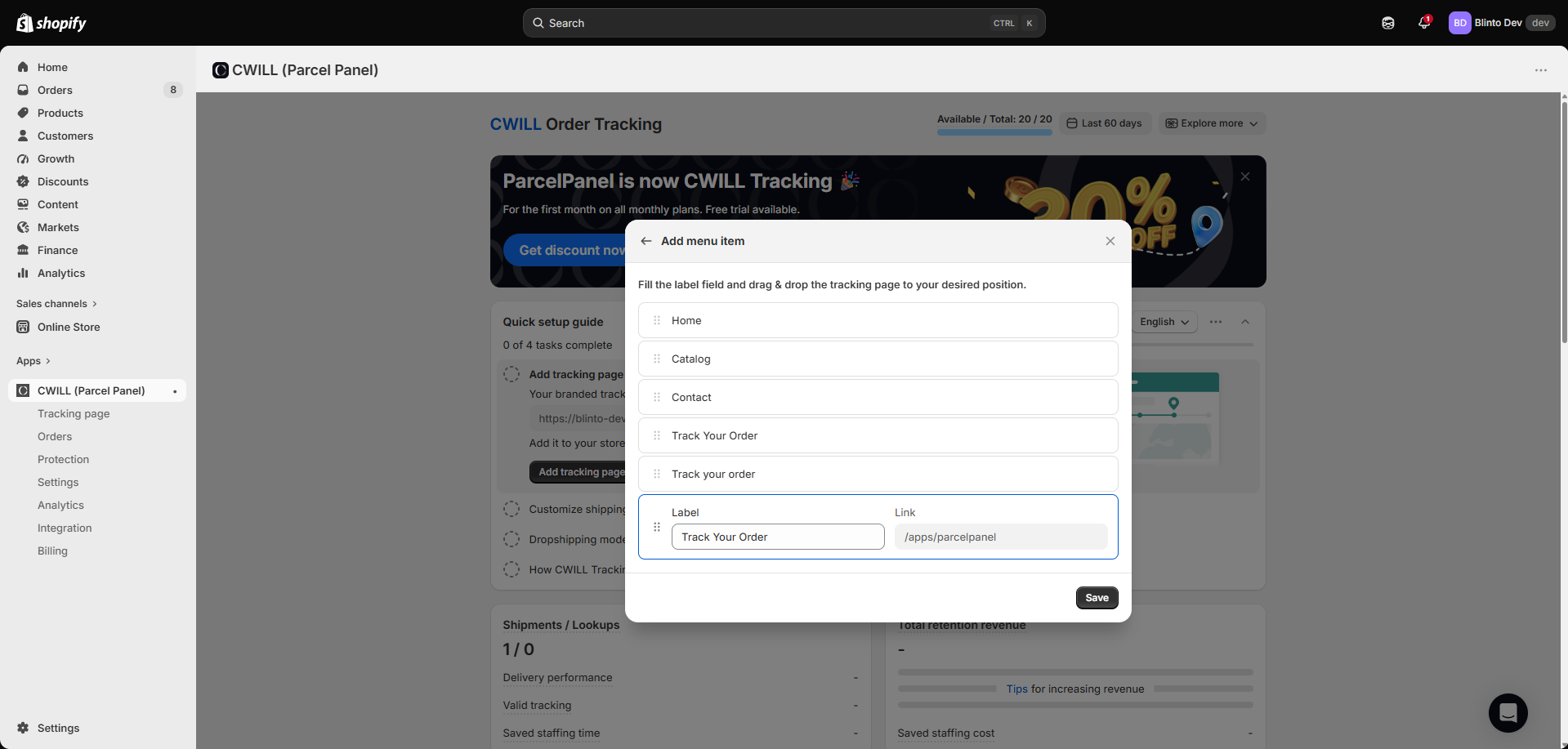The height and width of the screenshot is (749, 1568).
Task: Toggle the How CWILL Tracking task circle
Action: pos(511,569)
